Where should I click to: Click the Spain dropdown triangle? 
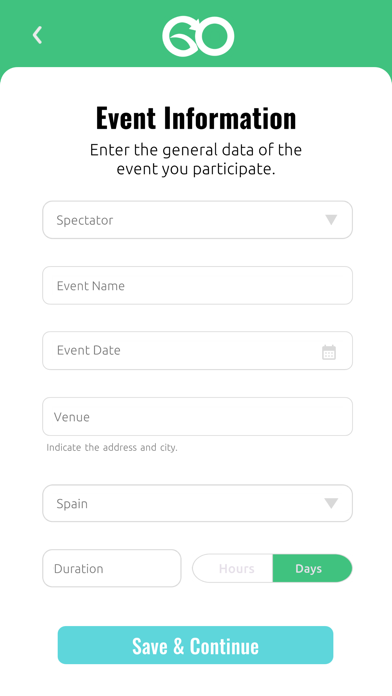click(x=331, y=503)
